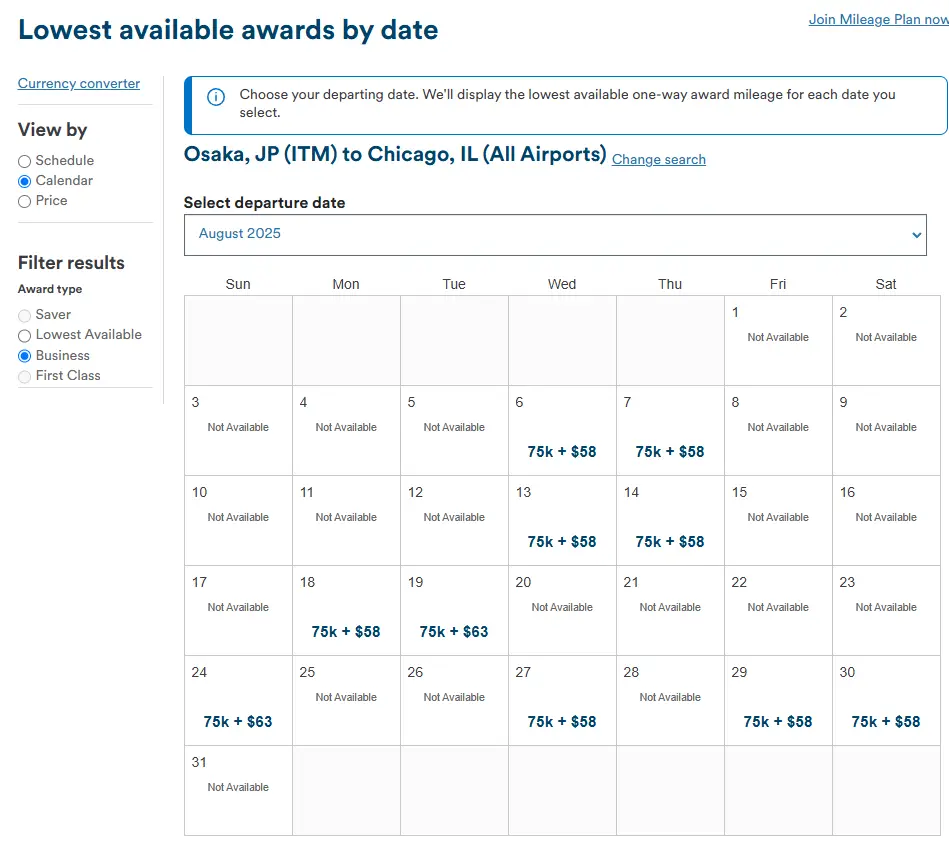Choose the Price view option

(x=24, y=201)
